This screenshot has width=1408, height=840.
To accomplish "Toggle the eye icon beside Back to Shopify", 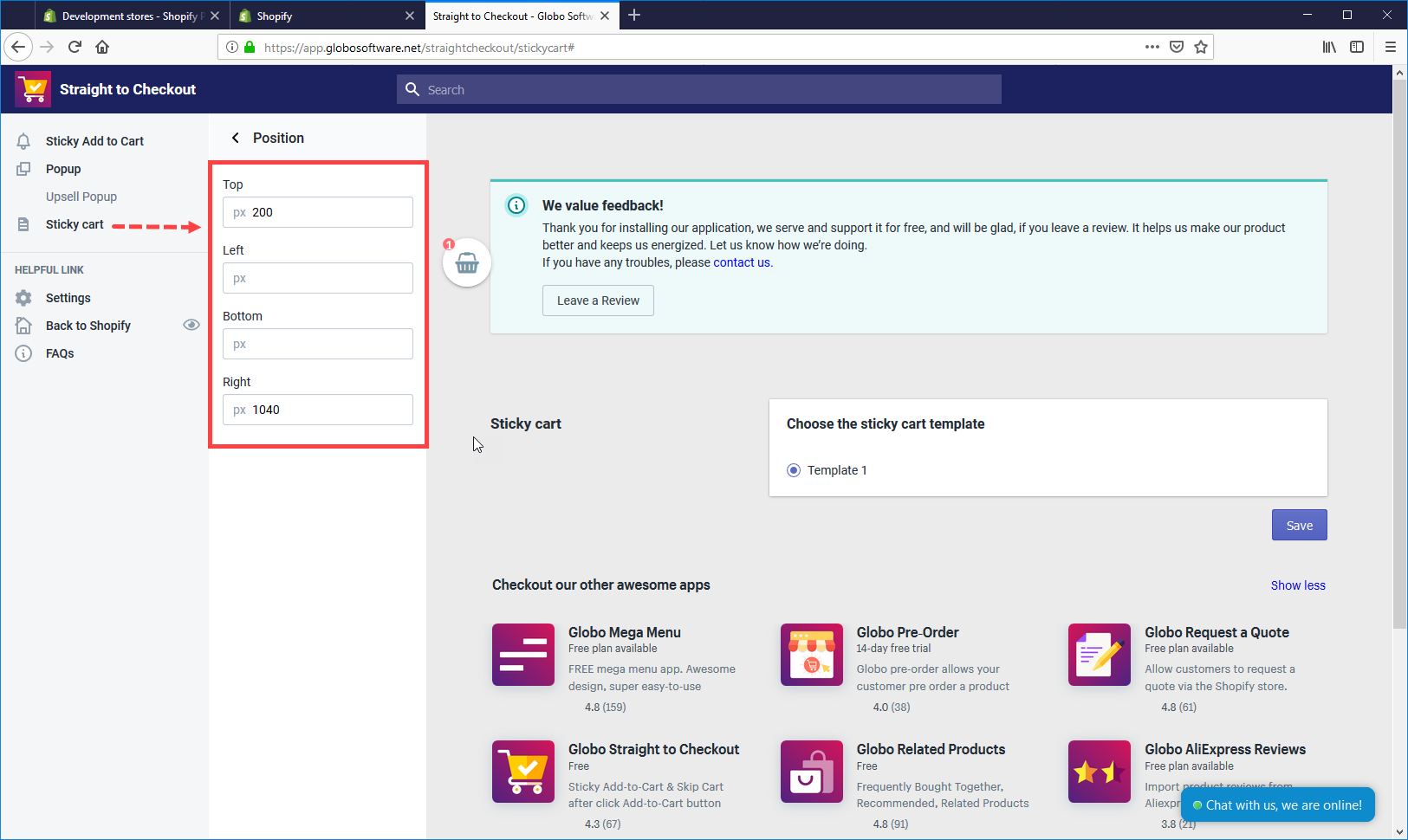I will click(x=191, y=326).
